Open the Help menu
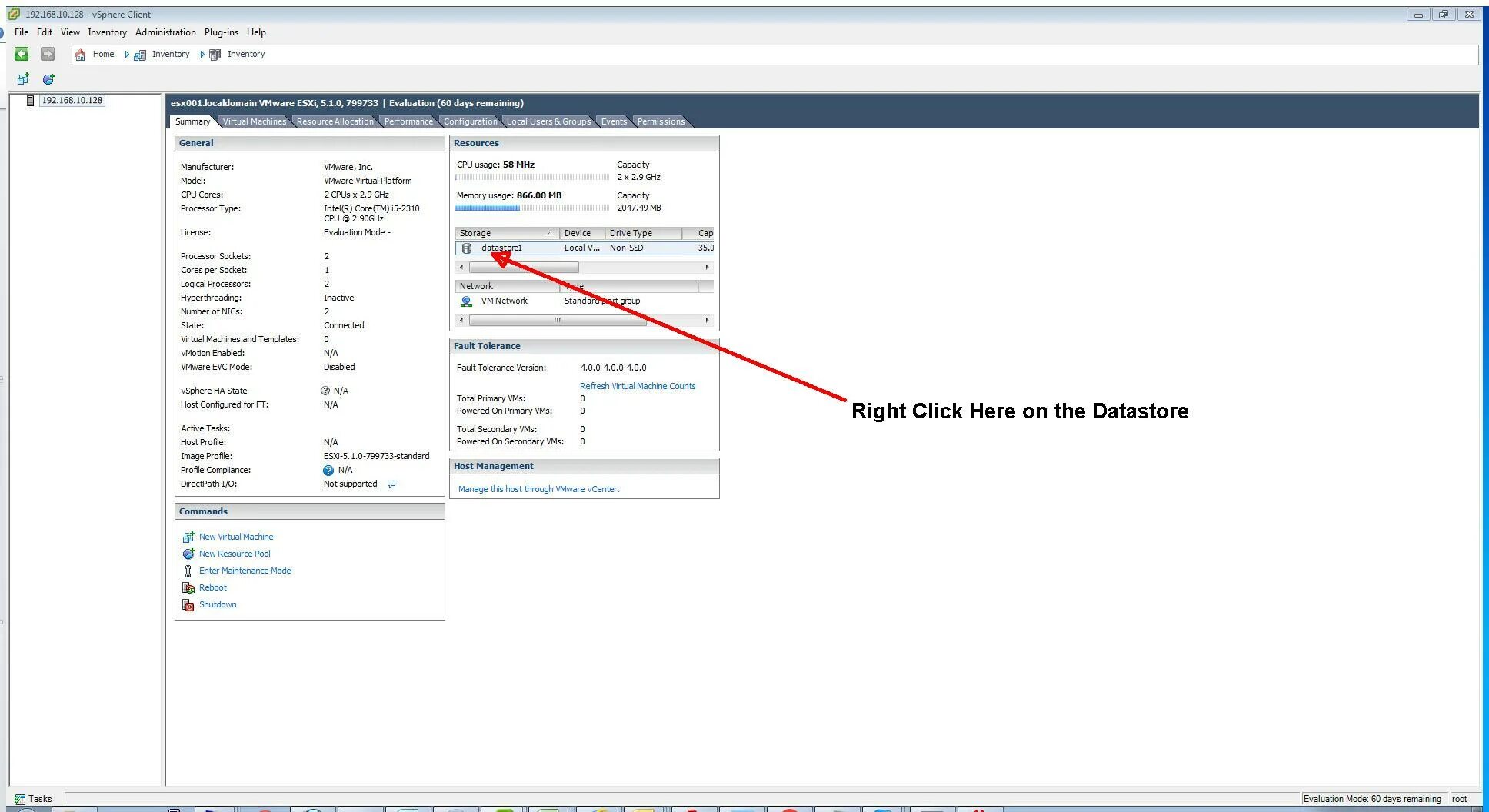Screen dimensions: 1489x812 pyautogui.click(x=256, y=32)
